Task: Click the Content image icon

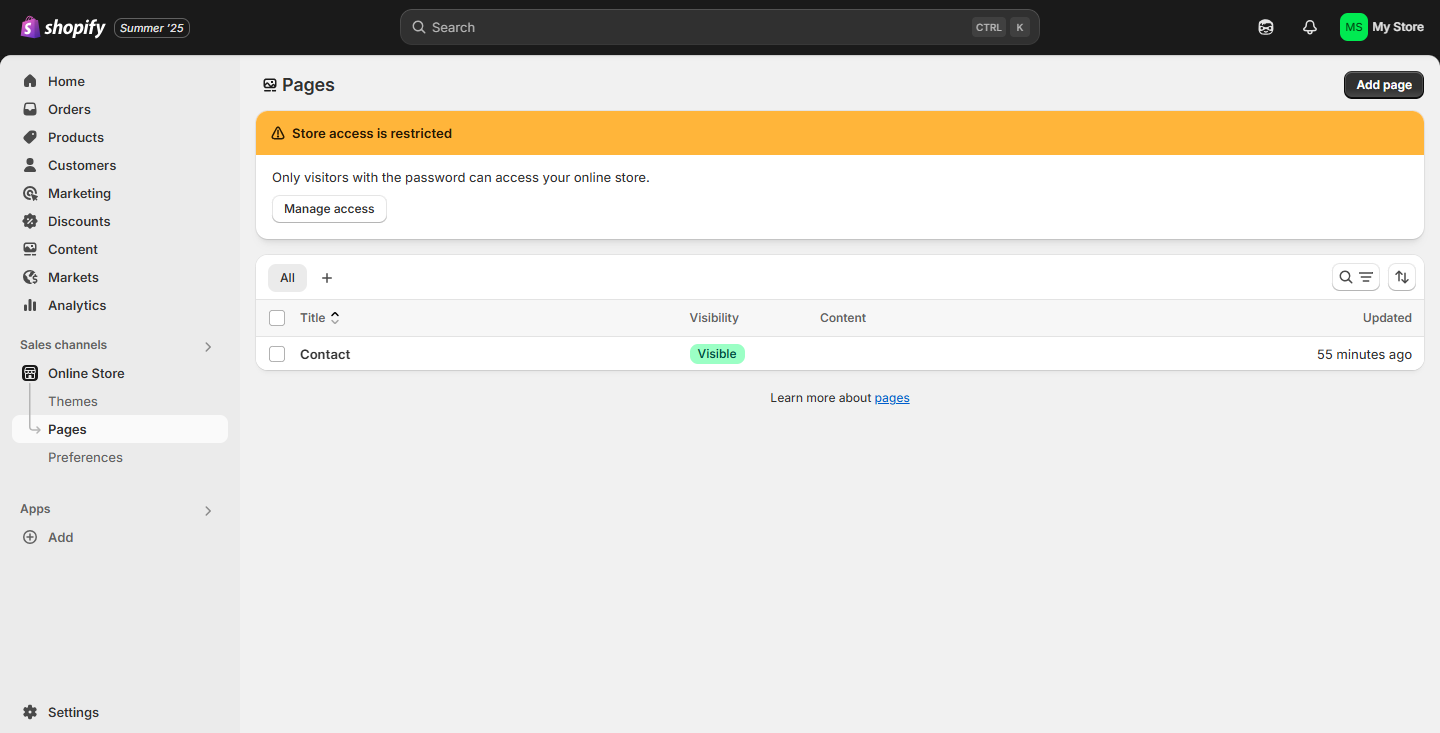Action: pyautogui.click(x=30, y=249)
